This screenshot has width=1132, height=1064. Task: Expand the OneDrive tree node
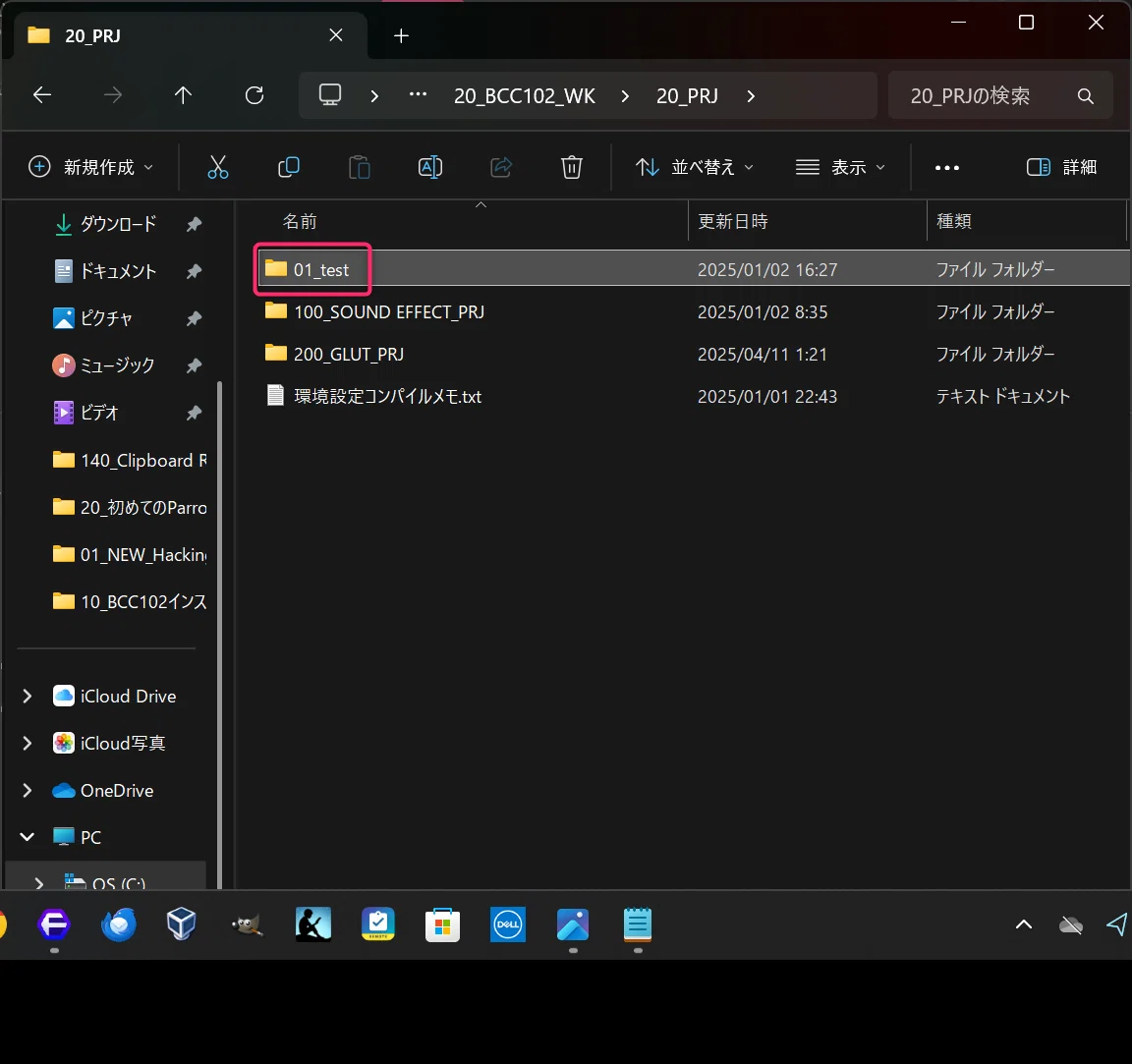pos(27,791)
